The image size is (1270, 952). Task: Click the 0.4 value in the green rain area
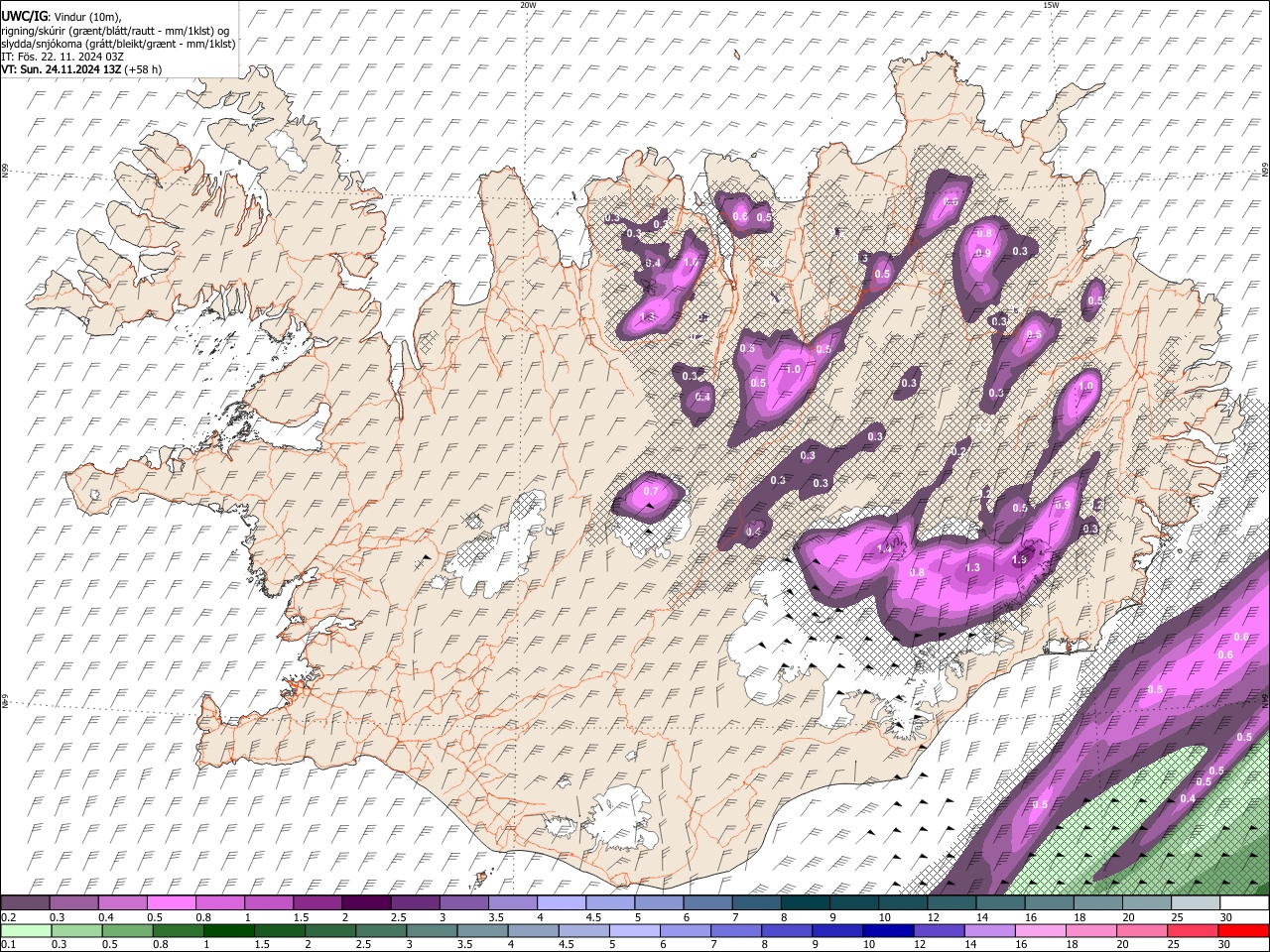point(1188,799)
